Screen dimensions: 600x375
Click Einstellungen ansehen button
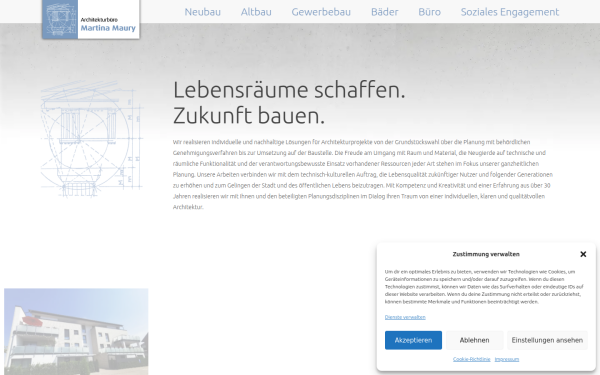click(547, 340)
